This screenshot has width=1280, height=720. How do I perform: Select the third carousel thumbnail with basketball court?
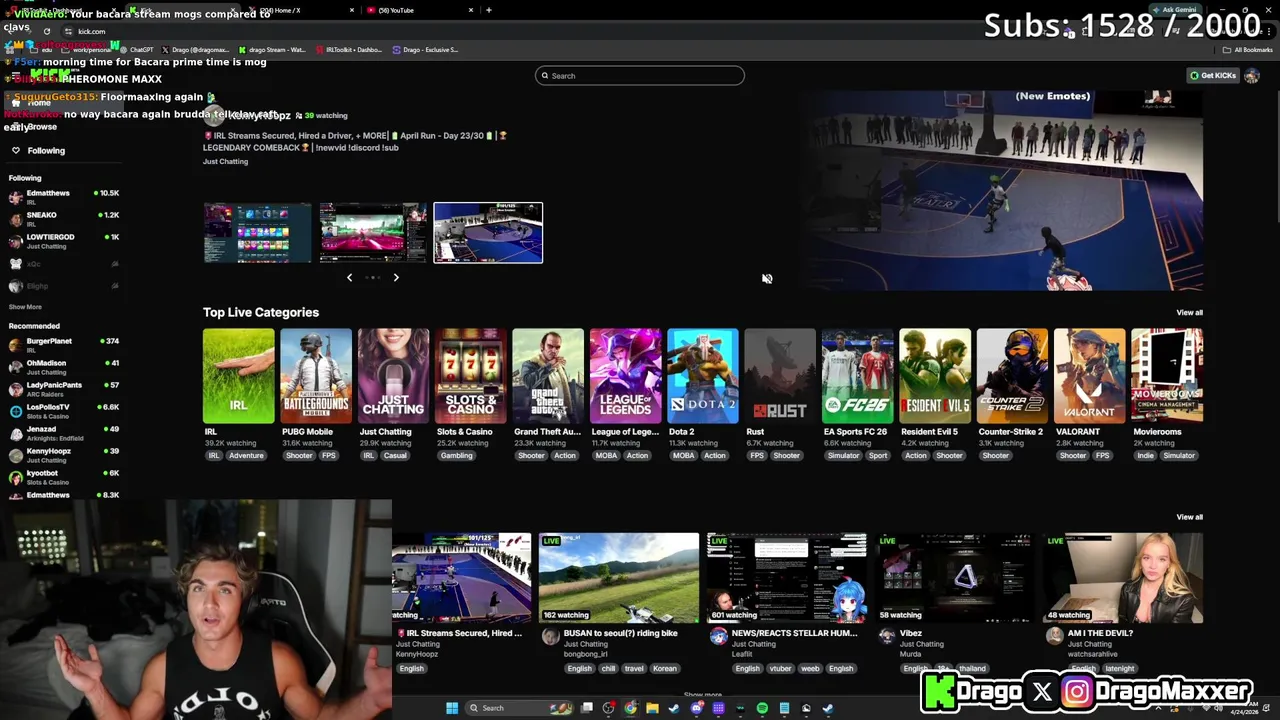[488, 233]
